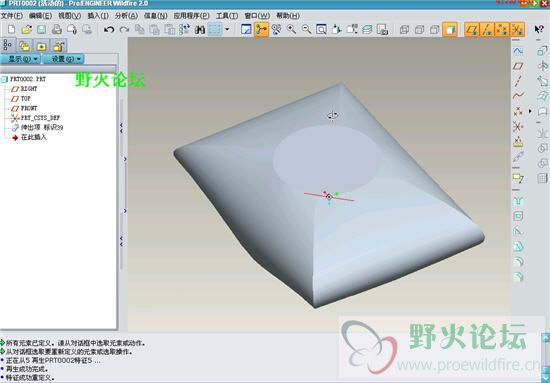Screen dimensions: 550x383
Task: Click the round feature tool
Action: coord(518,262)
